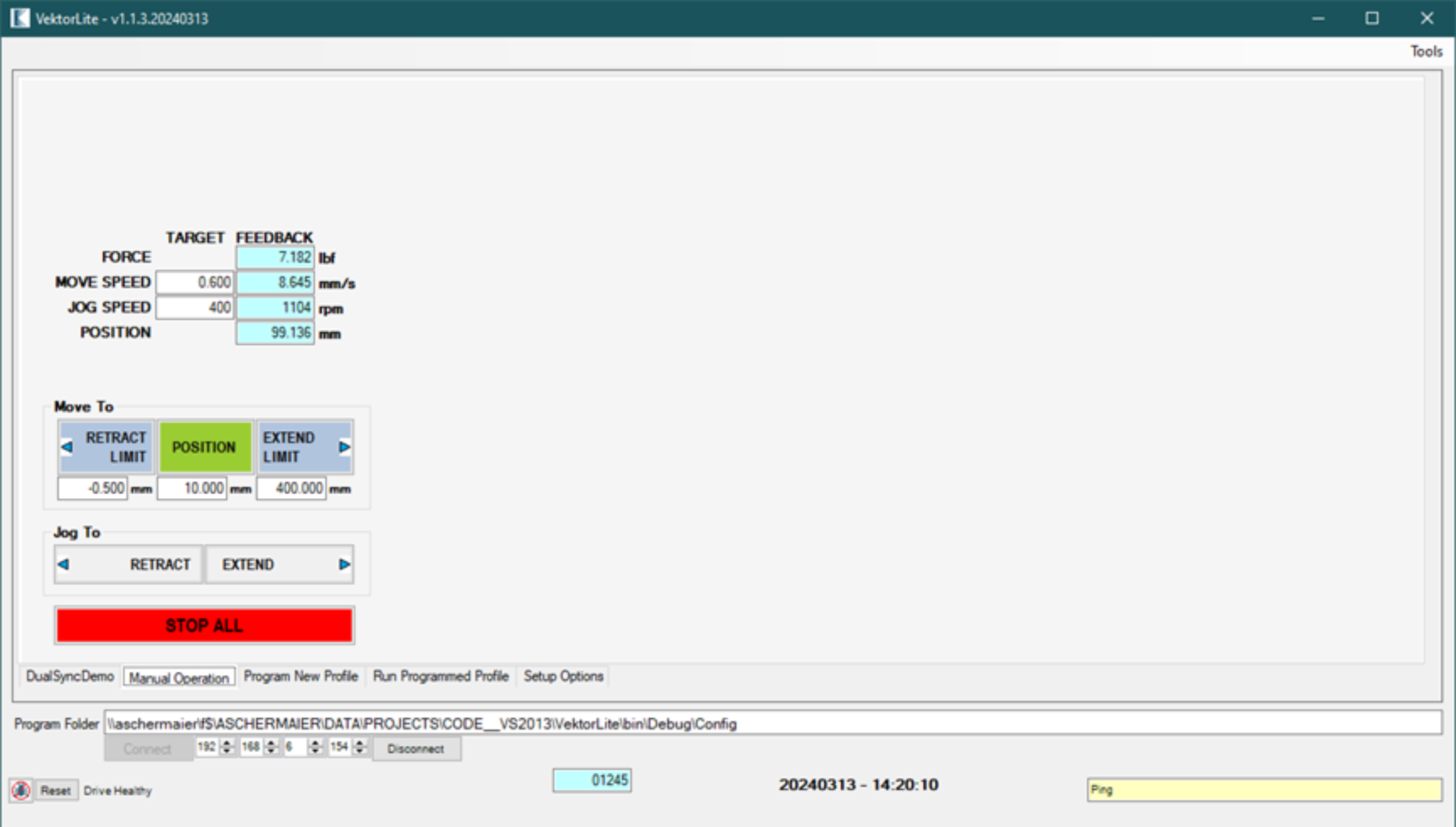Screen dimensions: 1456x827
Task: Click the Move Speed feedback 8.645
Action: tap(275, 282)
